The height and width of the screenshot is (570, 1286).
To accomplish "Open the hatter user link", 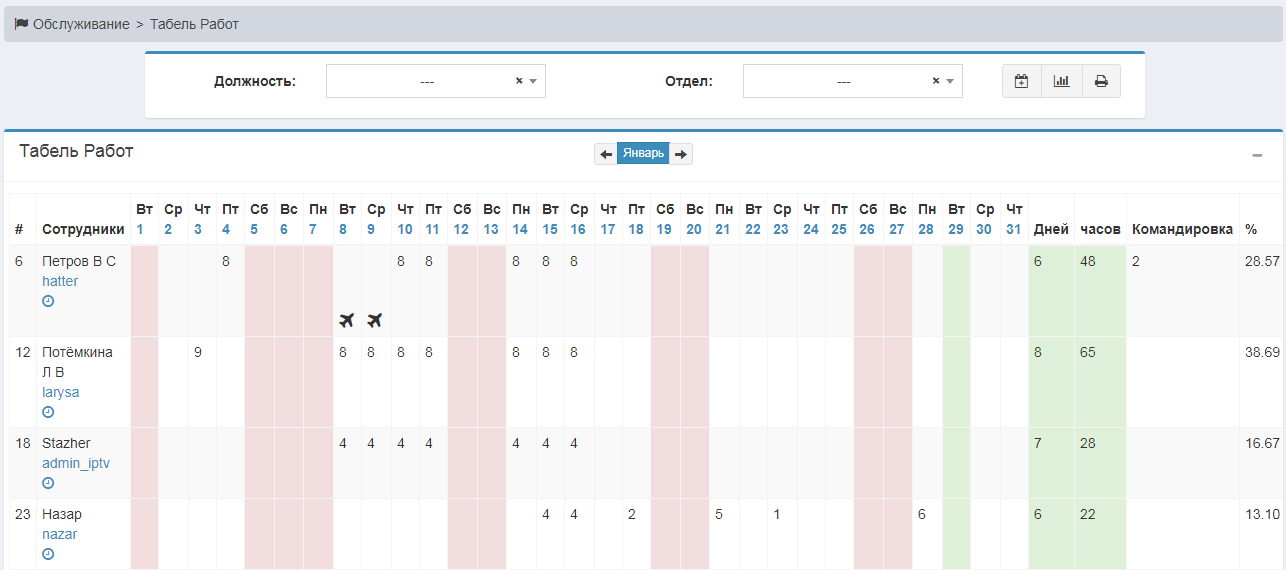I will point(60,281).
